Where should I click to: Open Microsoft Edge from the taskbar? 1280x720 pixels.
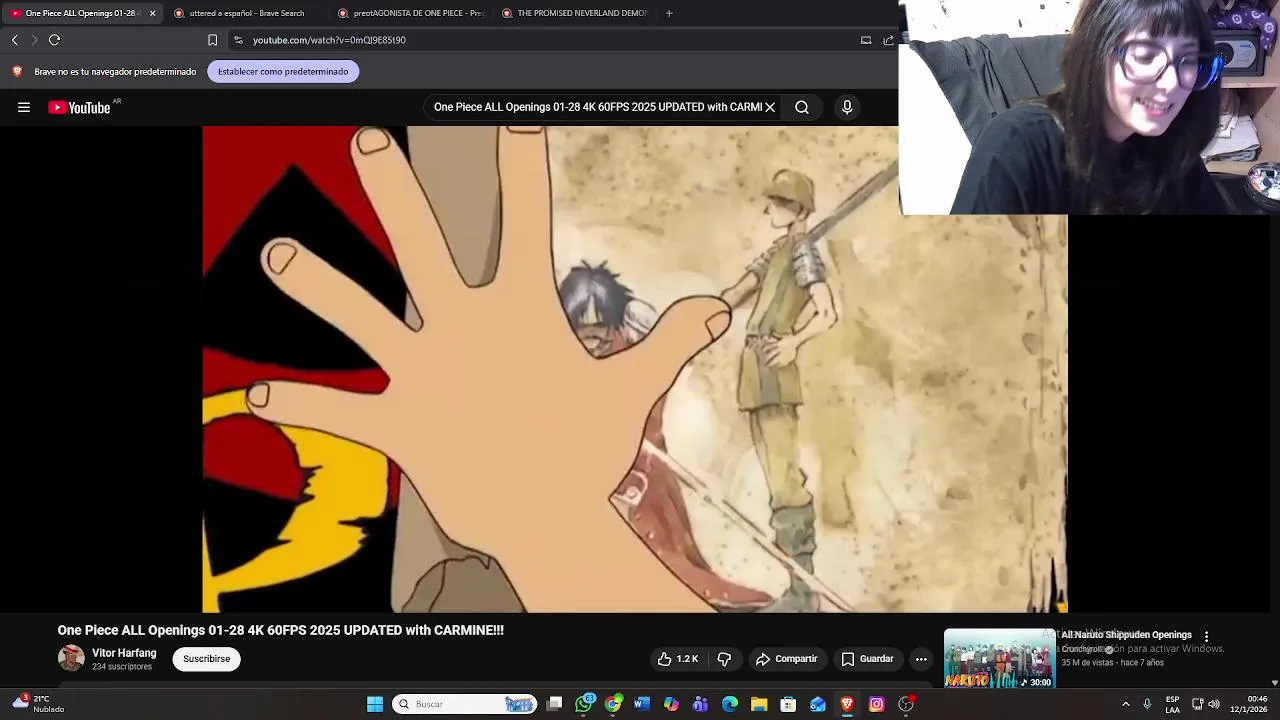(x=730, y=704)
